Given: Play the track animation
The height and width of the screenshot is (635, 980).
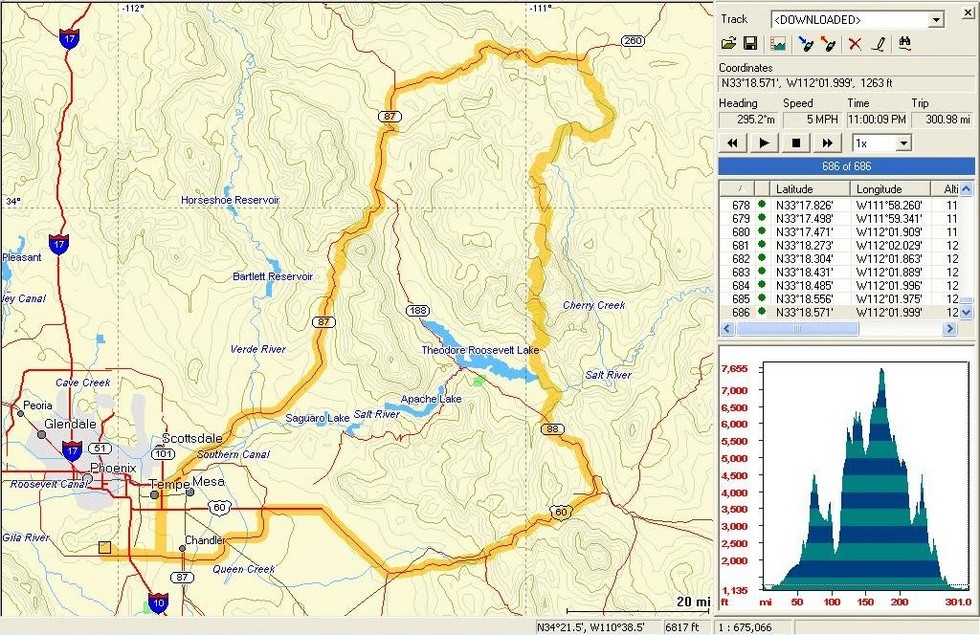Looking at the screenshot, I should point(764,143).
